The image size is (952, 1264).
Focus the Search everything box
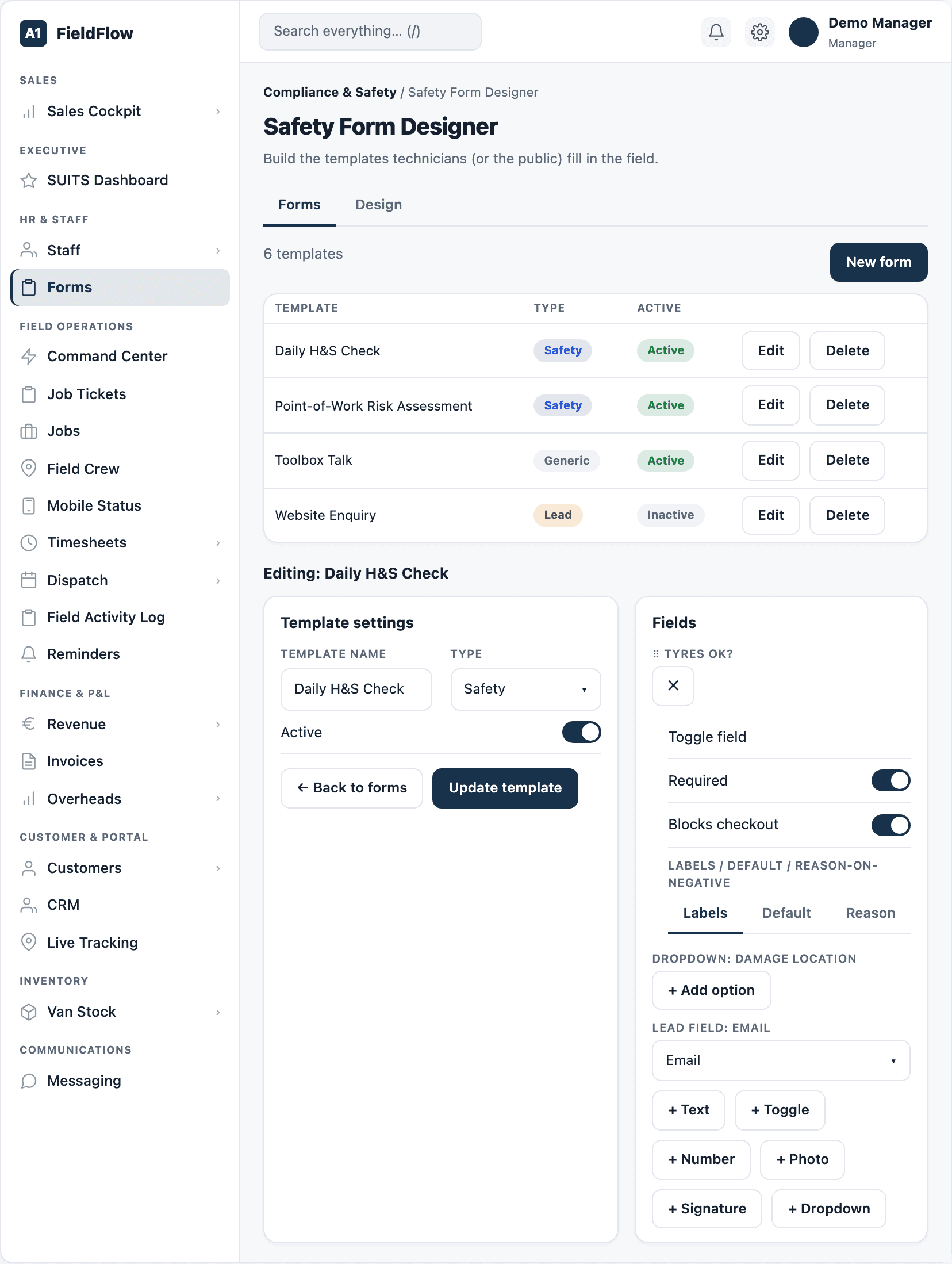(370, 32)
